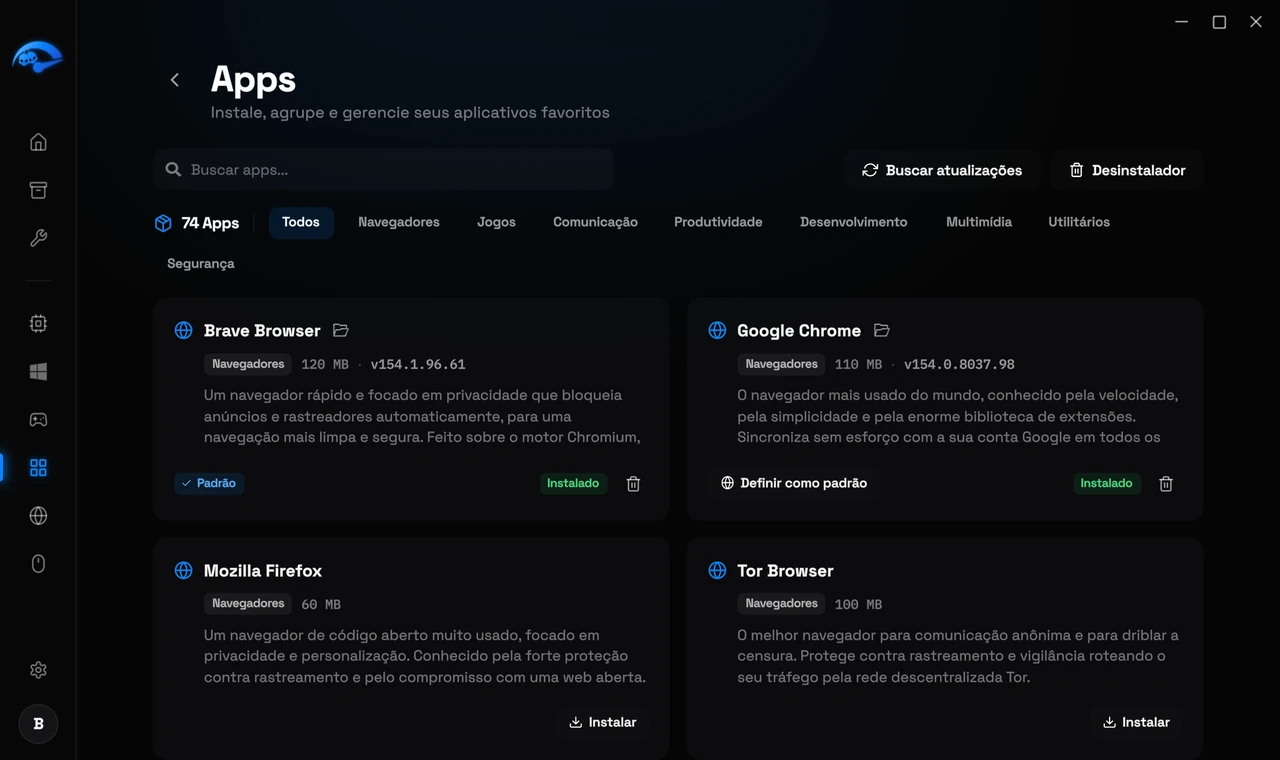
Task: Click the active apps grid icon in the sidebar
Action: (38, 467)
